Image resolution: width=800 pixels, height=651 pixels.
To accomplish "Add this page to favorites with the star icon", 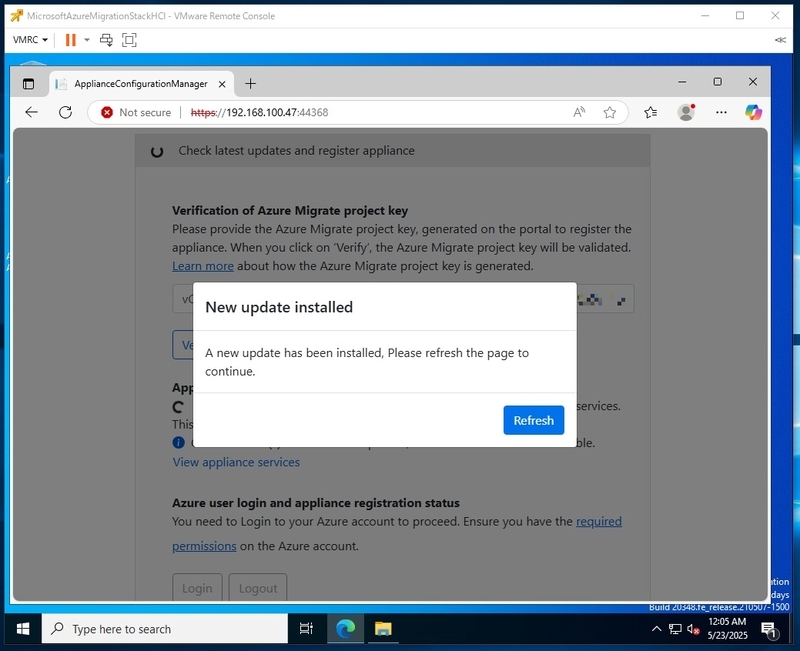I will [x=610, y=112].
